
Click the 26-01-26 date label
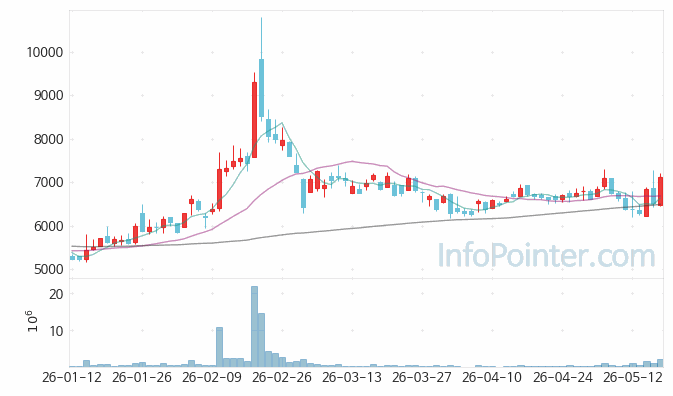(x=142, y=378)
